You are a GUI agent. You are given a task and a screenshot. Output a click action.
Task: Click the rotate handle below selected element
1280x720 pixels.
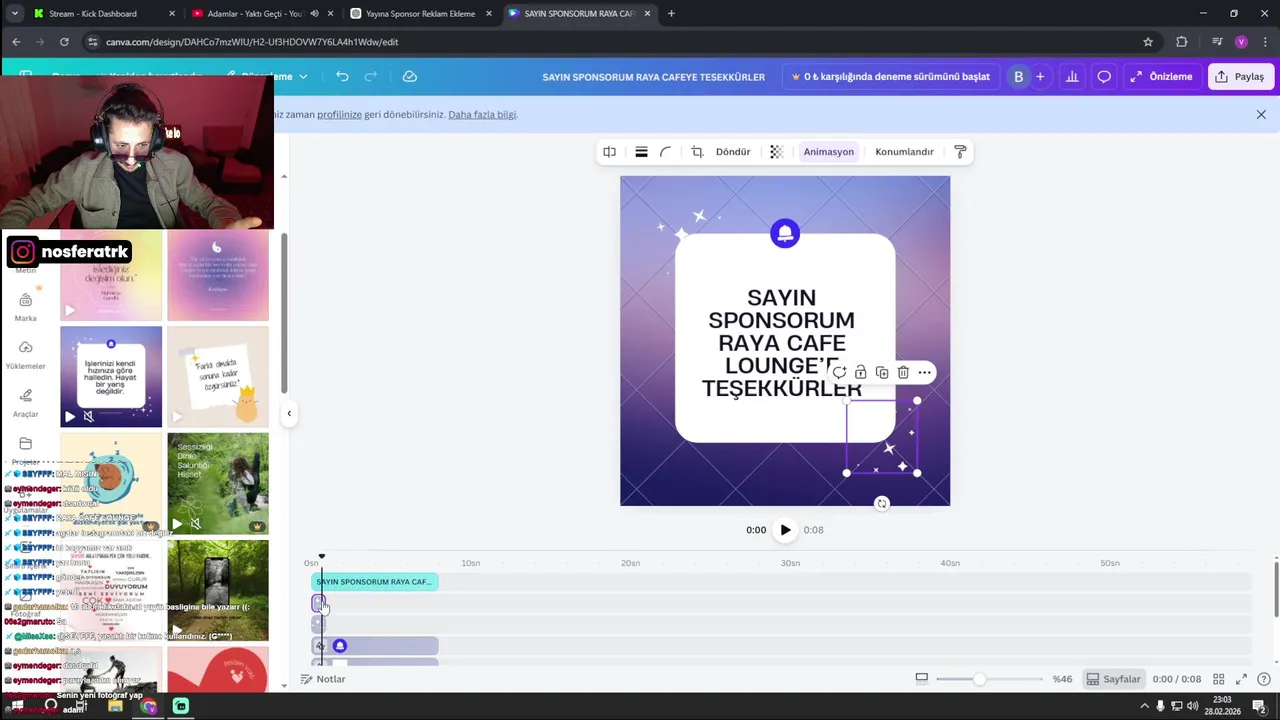(x=882, y=504)
